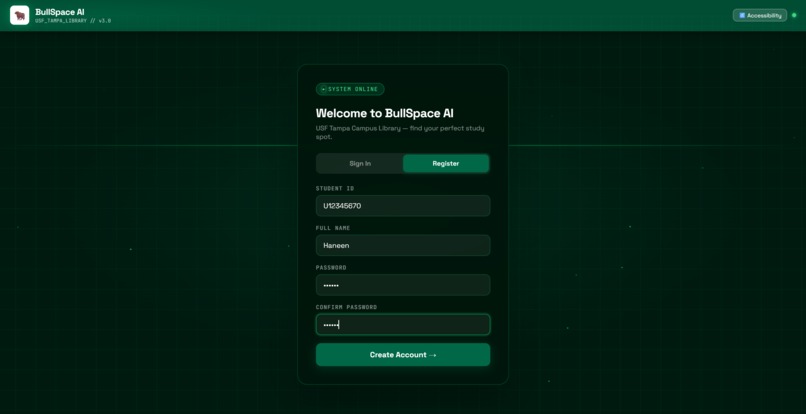Submit with the Create Account button
This screenshot has height=414, width=806.
tap(403, 355)
